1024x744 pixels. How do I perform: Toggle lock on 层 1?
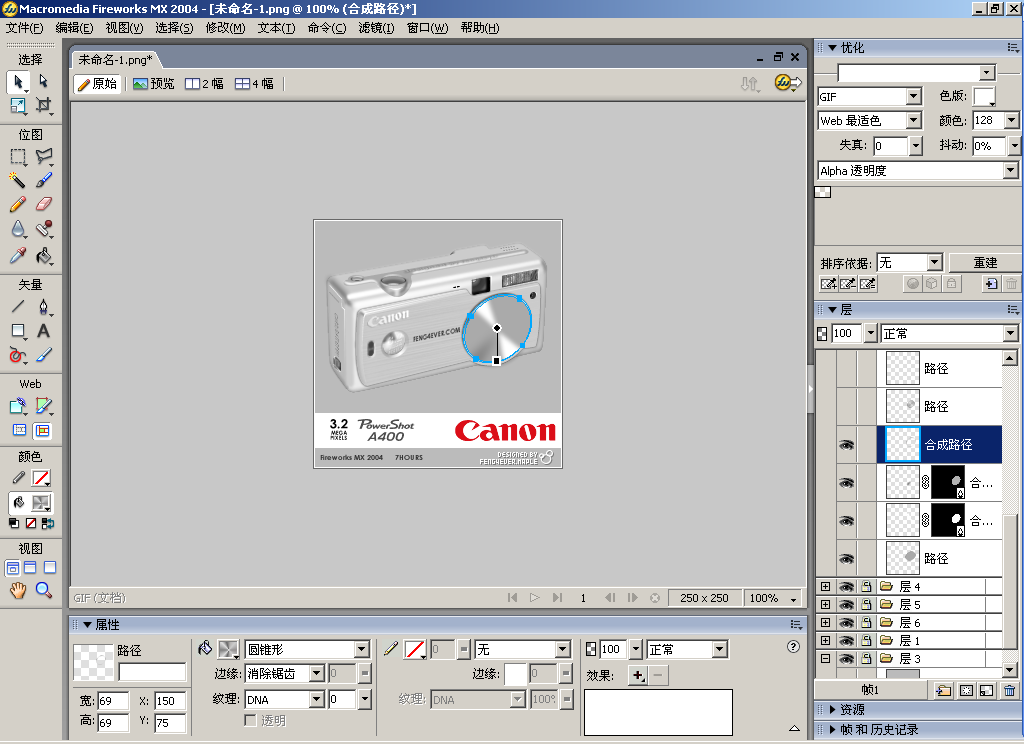[867, 640]
